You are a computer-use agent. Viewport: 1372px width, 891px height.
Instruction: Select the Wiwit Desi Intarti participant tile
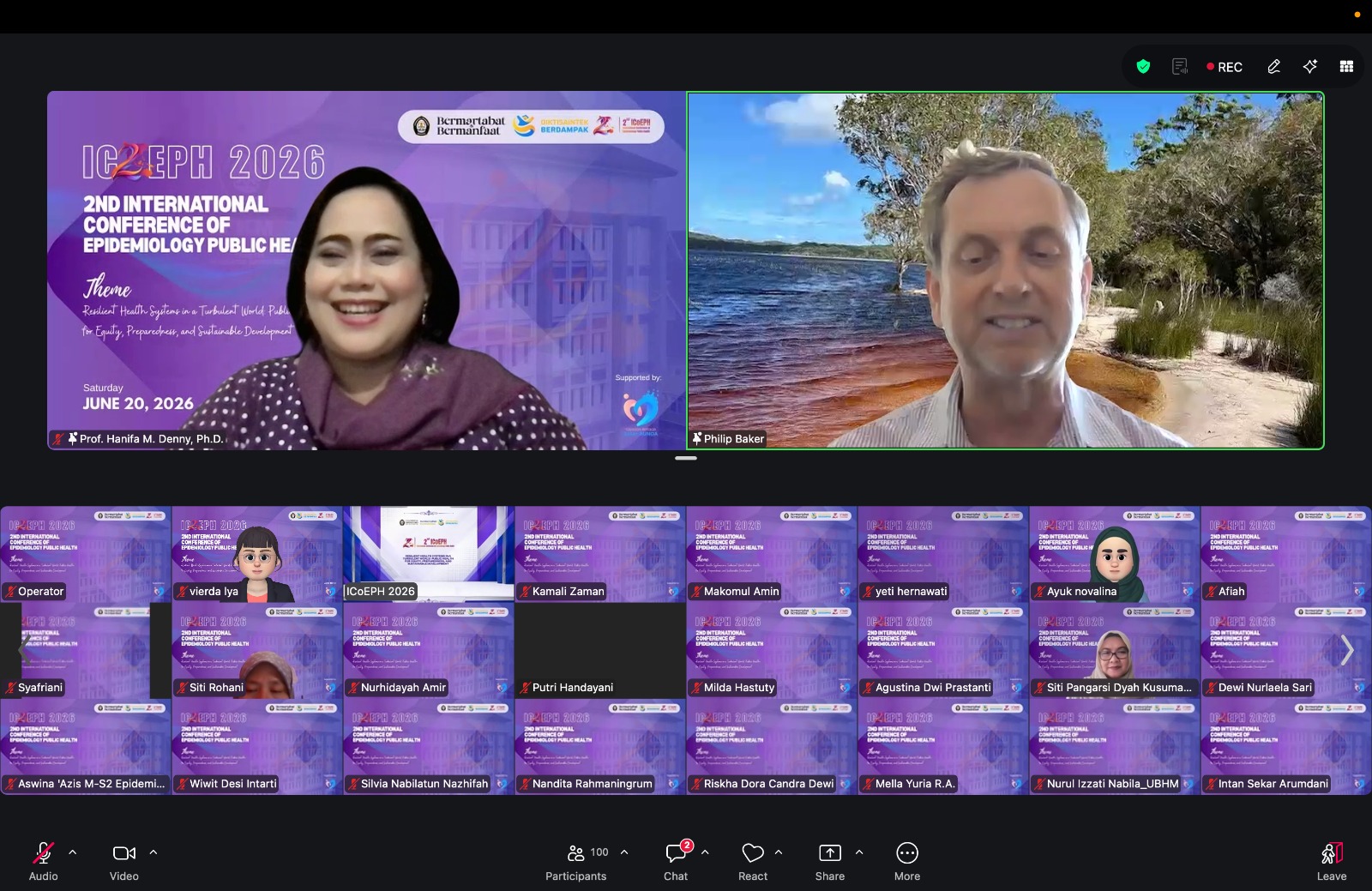tap(257, 746)
